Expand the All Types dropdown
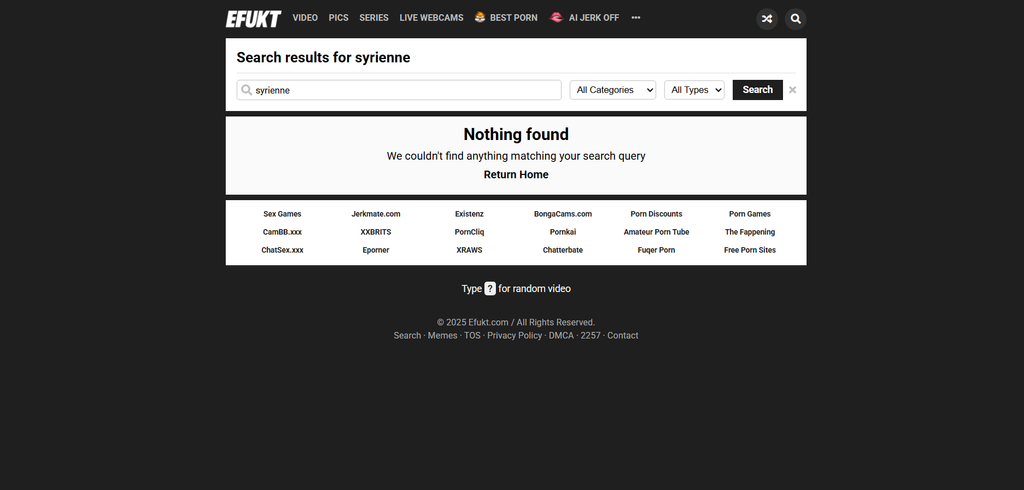Screen dimensions: 1024x490 click(x=694, y=90)
